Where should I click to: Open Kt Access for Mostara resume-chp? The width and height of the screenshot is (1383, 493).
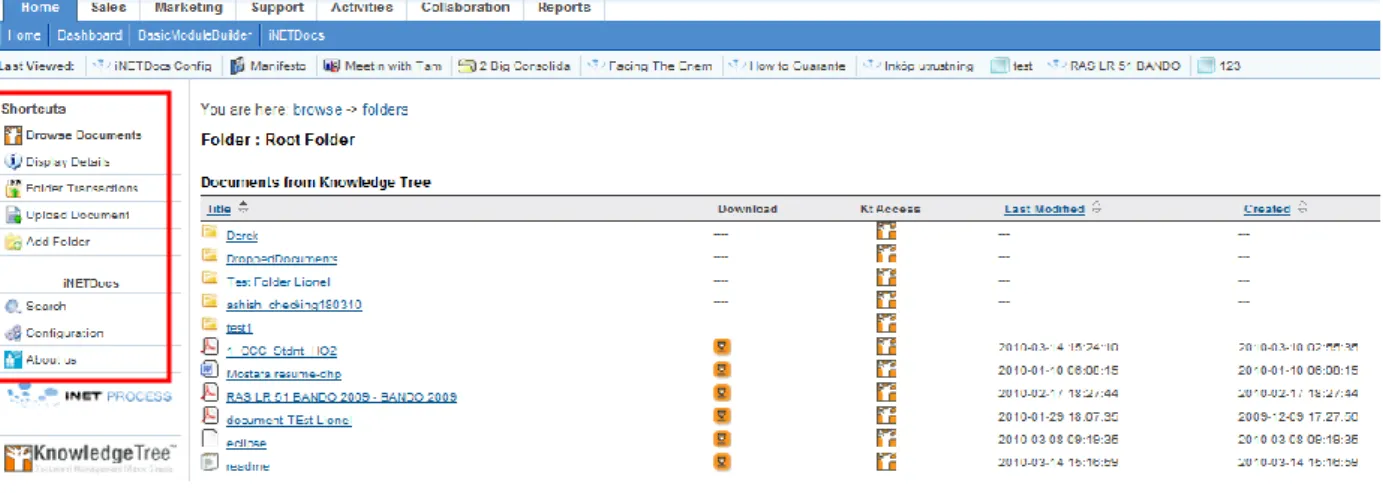[x=886, y=370]
